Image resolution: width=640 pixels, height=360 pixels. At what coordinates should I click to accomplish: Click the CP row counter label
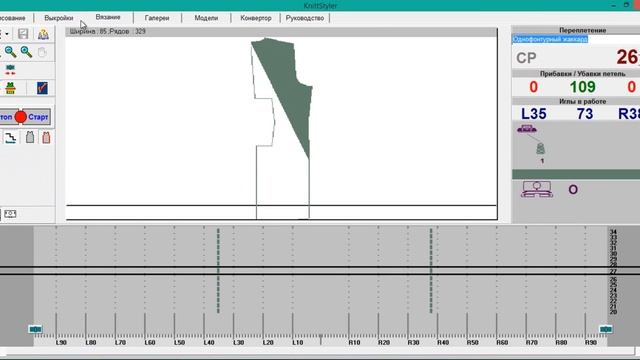[x=527, y=58]
